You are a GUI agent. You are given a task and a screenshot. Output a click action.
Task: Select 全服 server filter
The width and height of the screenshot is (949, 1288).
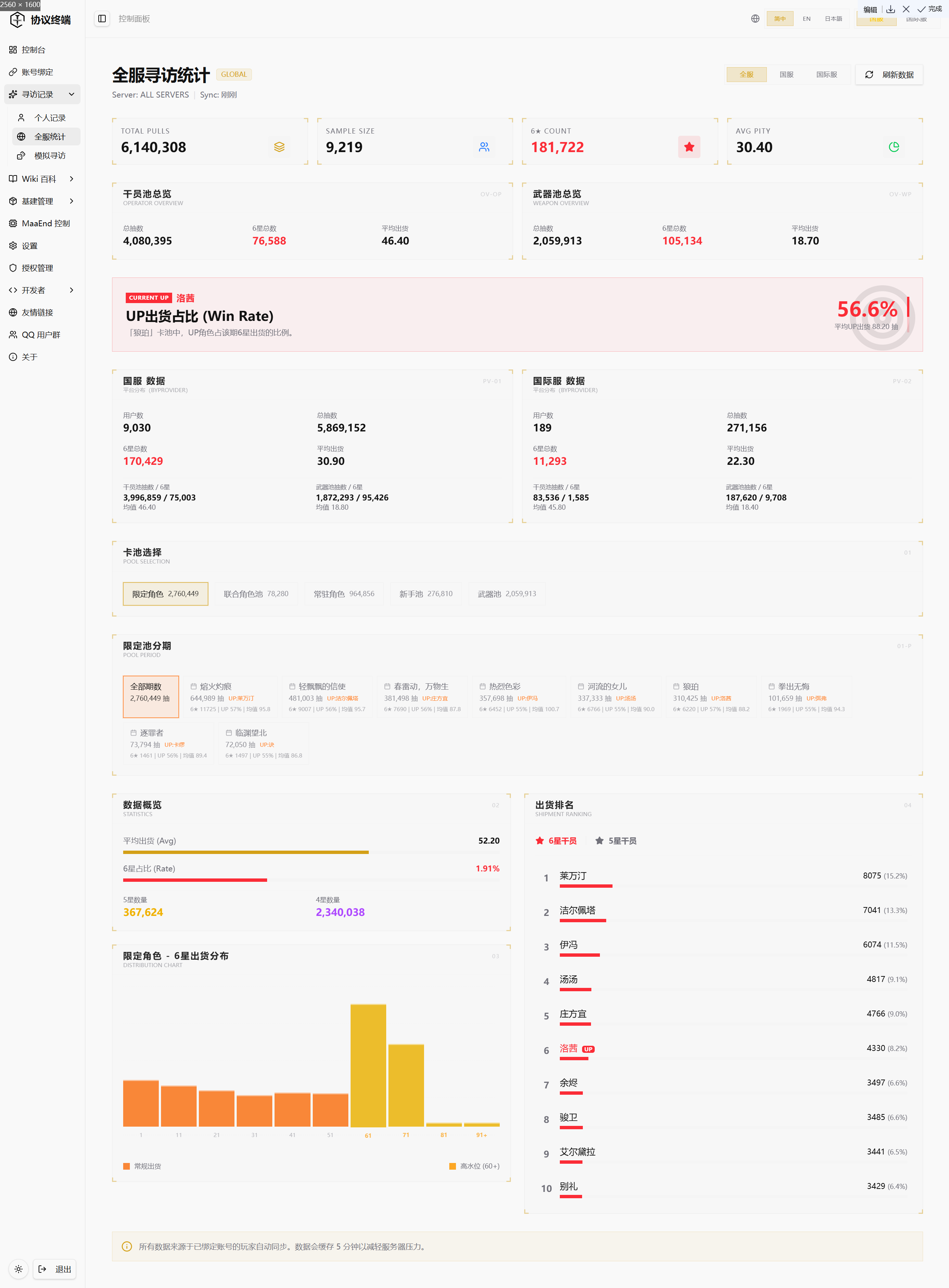coord(746,75)
